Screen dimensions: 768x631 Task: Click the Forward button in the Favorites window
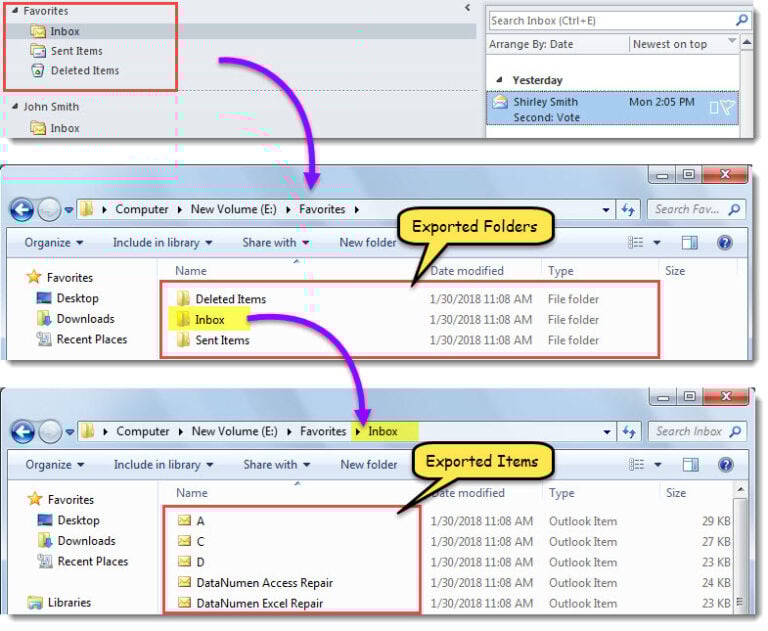click(49, 210)
